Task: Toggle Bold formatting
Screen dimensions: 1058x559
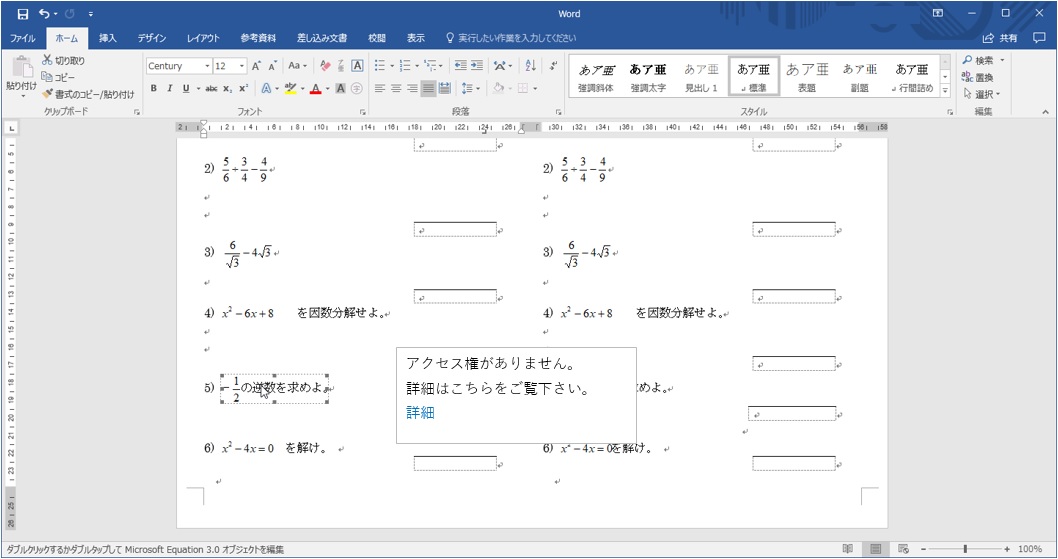Action: 154,89
